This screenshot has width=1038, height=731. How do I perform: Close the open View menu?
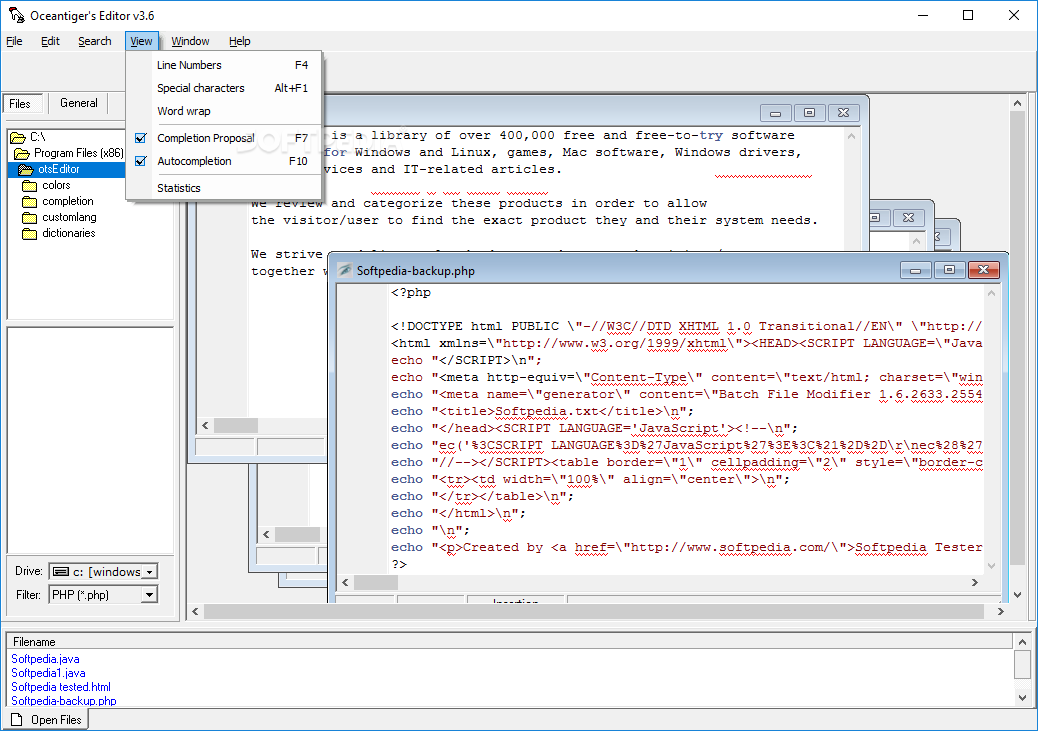pyautogui.click(x=141, y=41)
